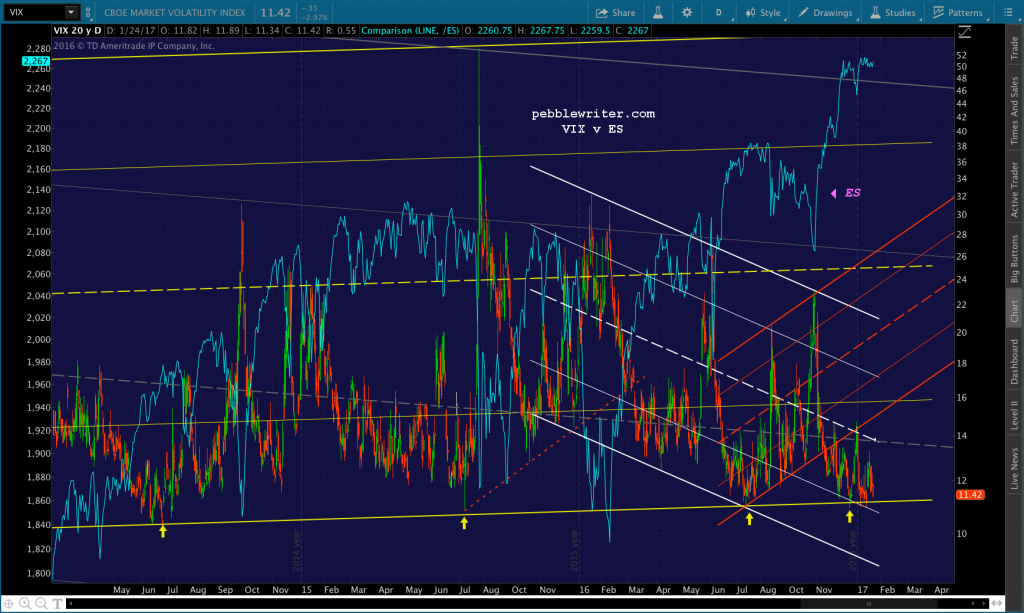Open the flask quick-study icon next to Share
The image size is (1024, 613).
(658, 12)
